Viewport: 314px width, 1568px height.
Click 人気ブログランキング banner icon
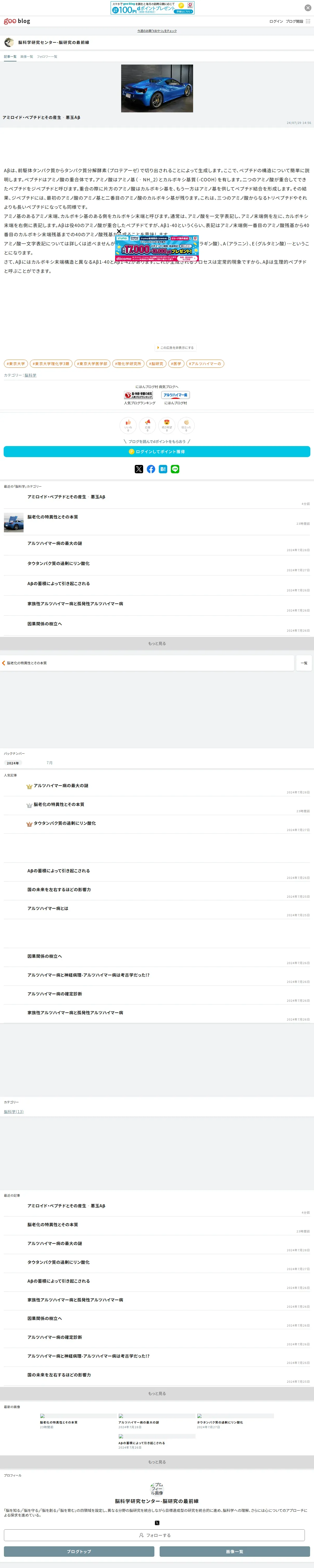tap(138, 395)
